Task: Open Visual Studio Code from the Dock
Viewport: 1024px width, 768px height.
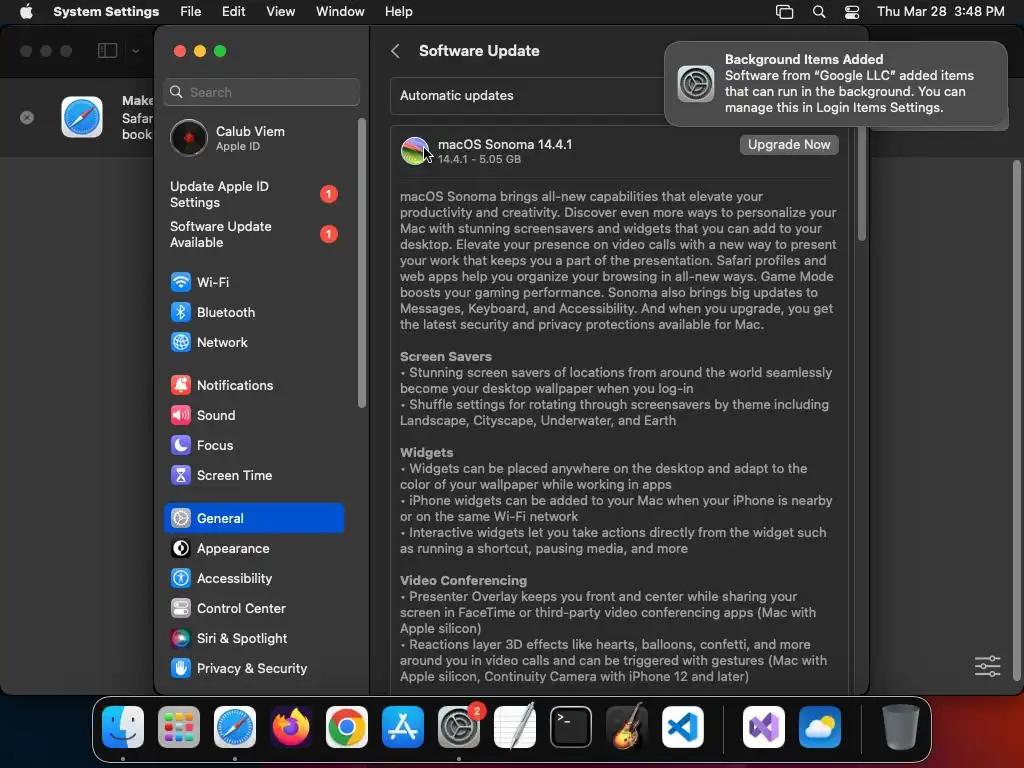Action: [683, 727]
